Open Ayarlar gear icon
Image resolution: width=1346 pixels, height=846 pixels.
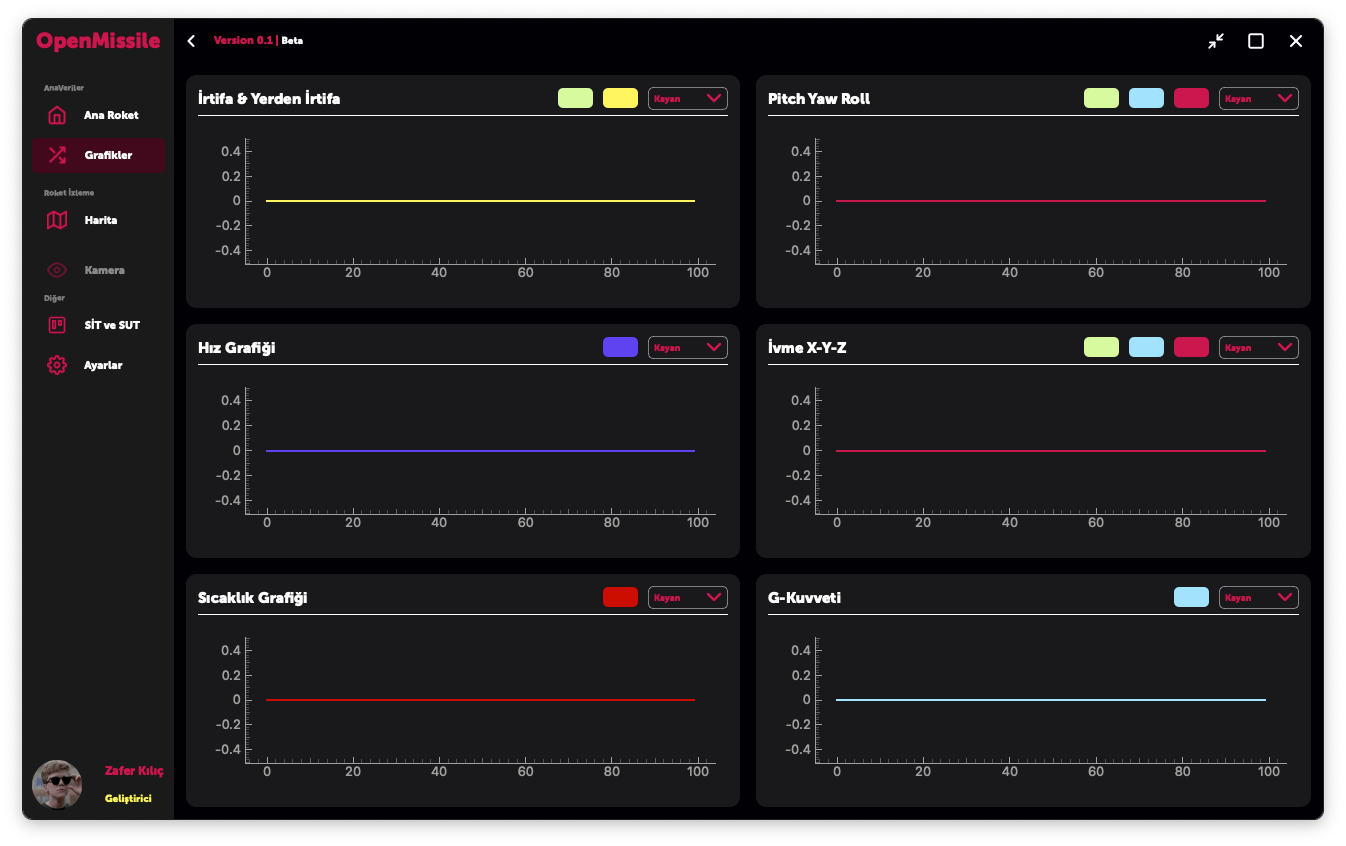(57, 365)
